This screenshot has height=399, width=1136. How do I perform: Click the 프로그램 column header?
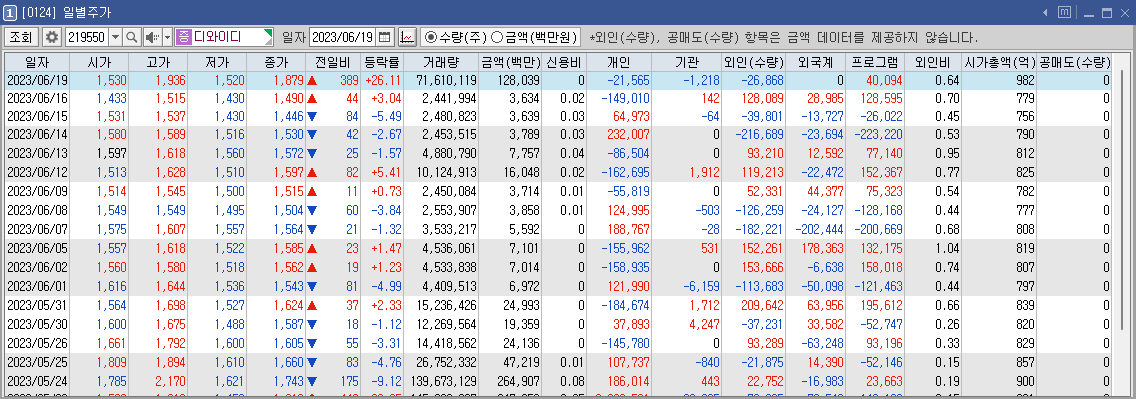[875, 62]
